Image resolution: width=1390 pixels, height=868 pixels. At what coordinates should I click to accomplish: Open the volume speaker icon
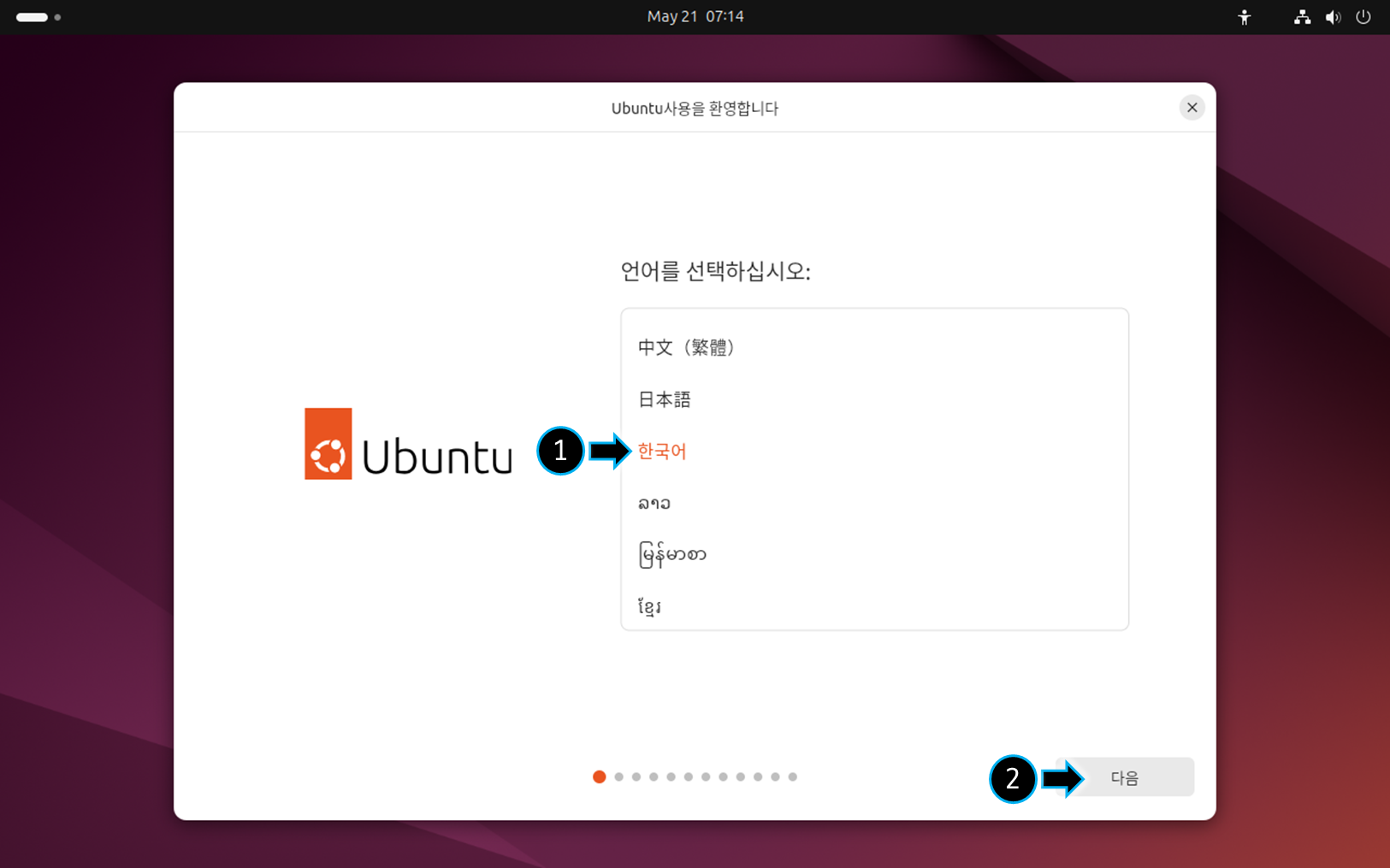[x=1333, y=17]
